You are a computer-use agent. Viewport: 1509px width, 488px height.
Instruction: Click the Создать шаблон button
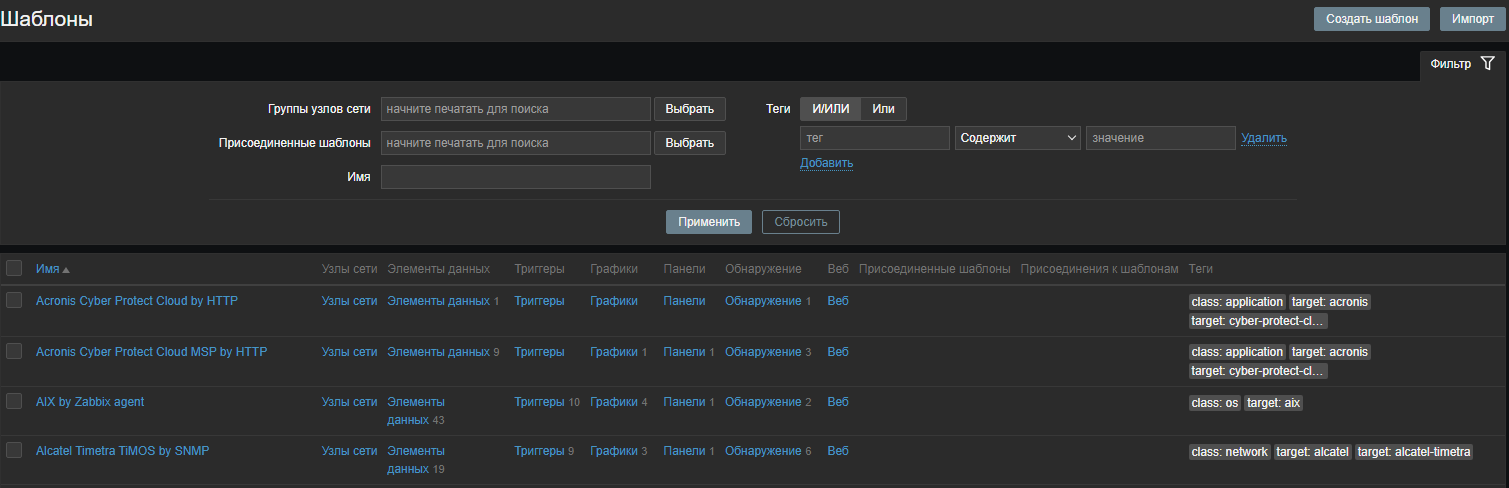(1371, 19)
